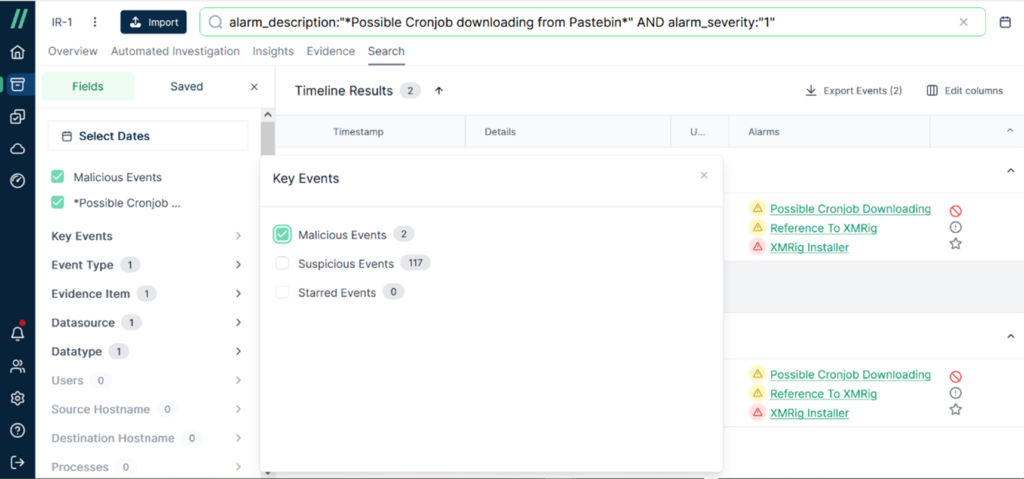Open the notifications bell icon
Image resolution: width=1024 pixels, height=479 pixels.
[x=18, y=333]
